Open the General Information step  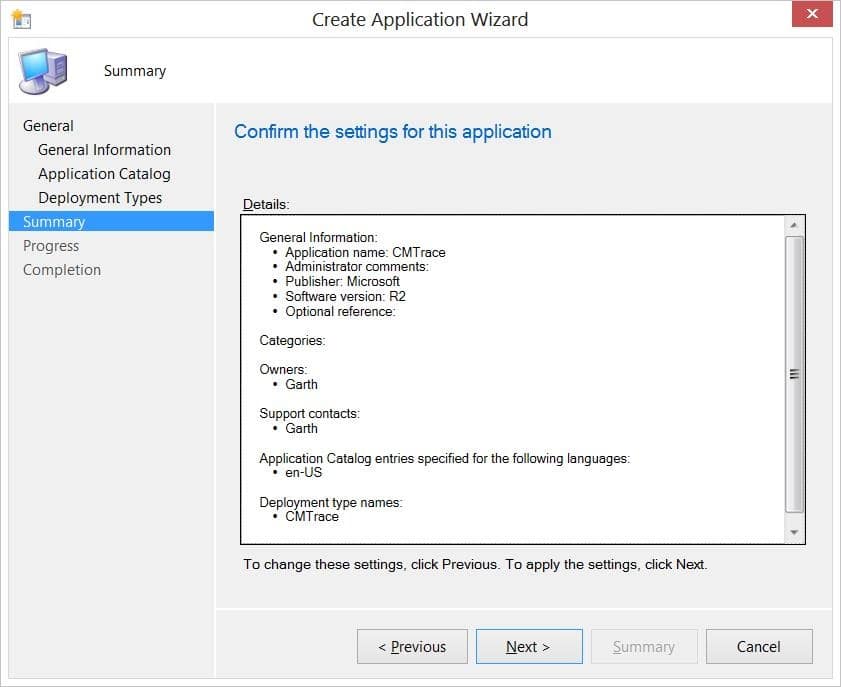click(104, 150)
